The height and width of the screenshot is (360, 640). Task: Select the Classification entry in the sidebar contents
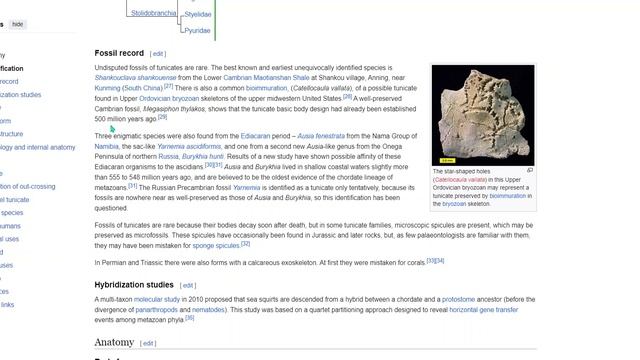(11, 69)
